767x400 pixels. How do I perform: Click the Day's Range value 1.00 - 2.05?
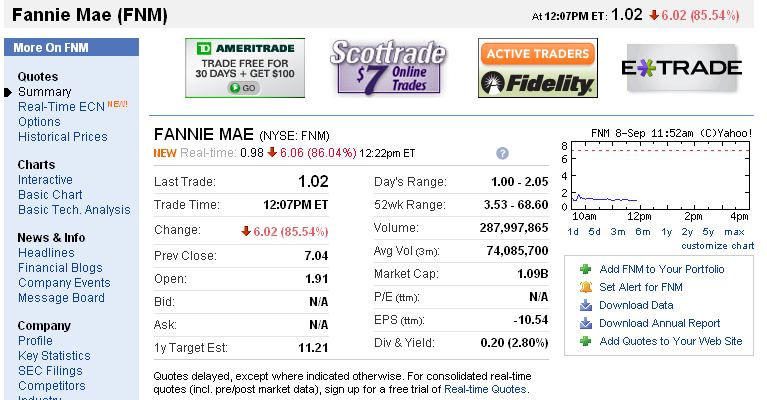pos(519,182)
